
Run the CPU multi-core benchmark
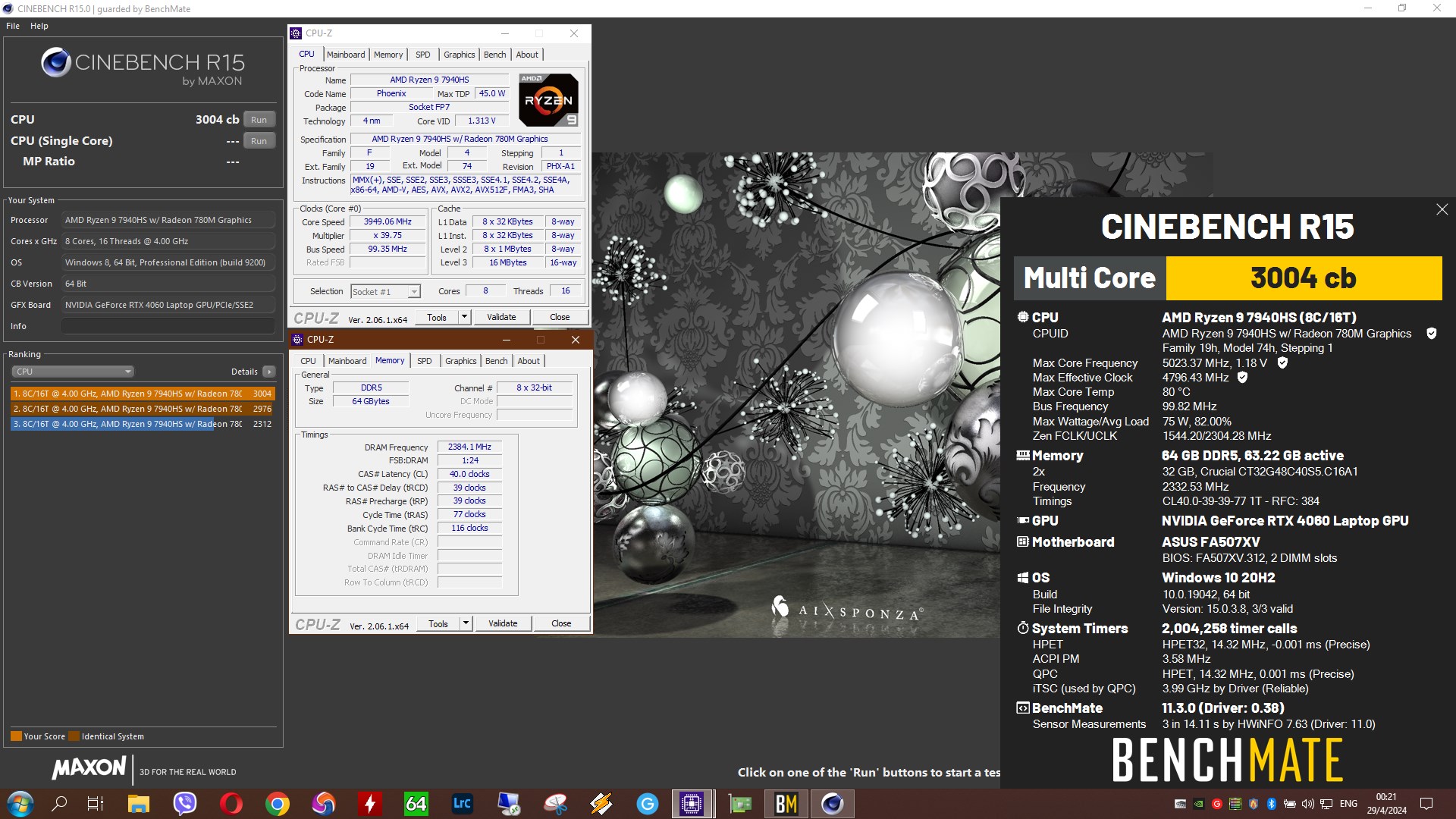(x=259, y=120)
